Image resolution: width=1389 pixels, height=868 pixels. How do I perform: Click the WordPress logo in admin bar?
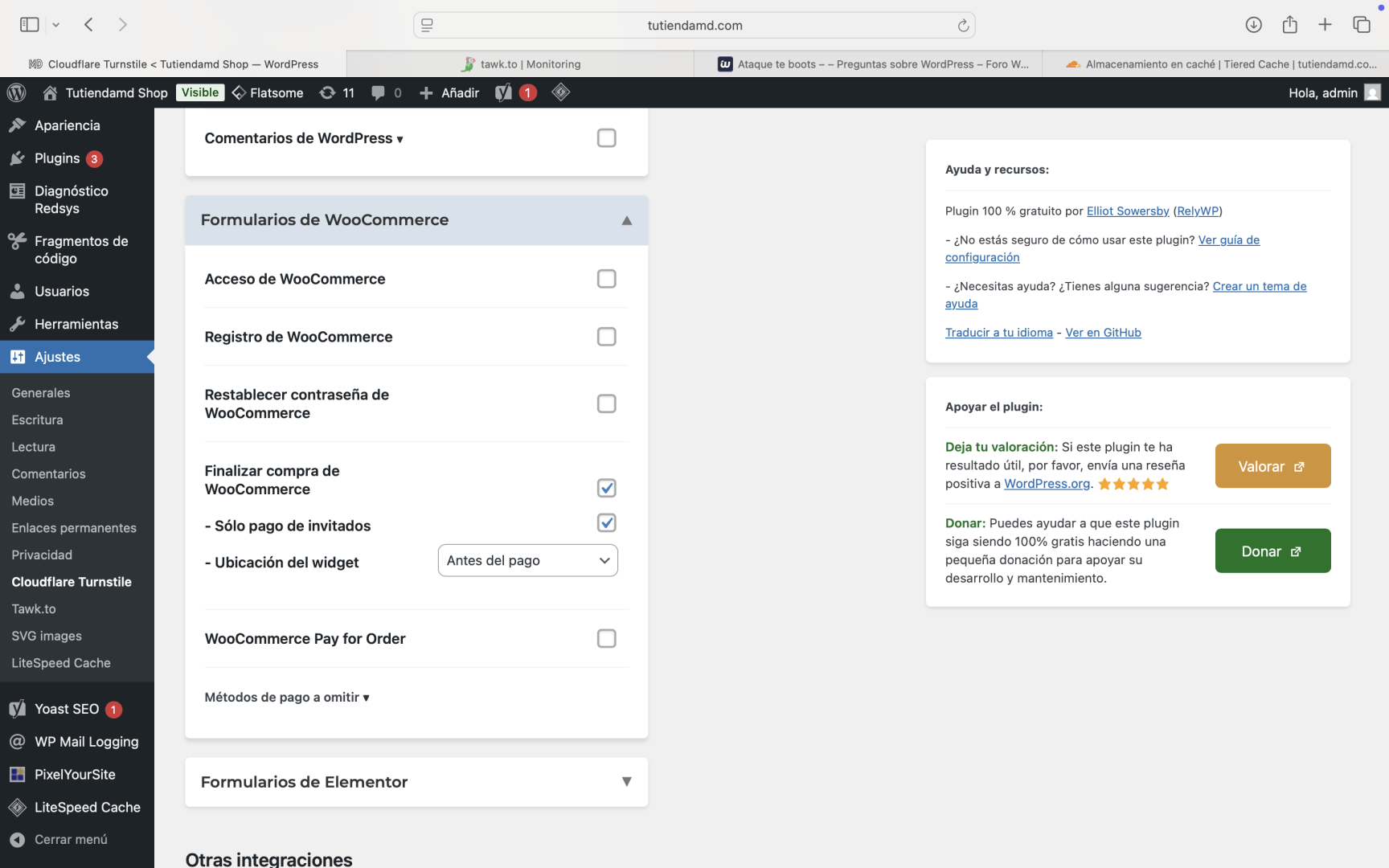coord(16,93)
